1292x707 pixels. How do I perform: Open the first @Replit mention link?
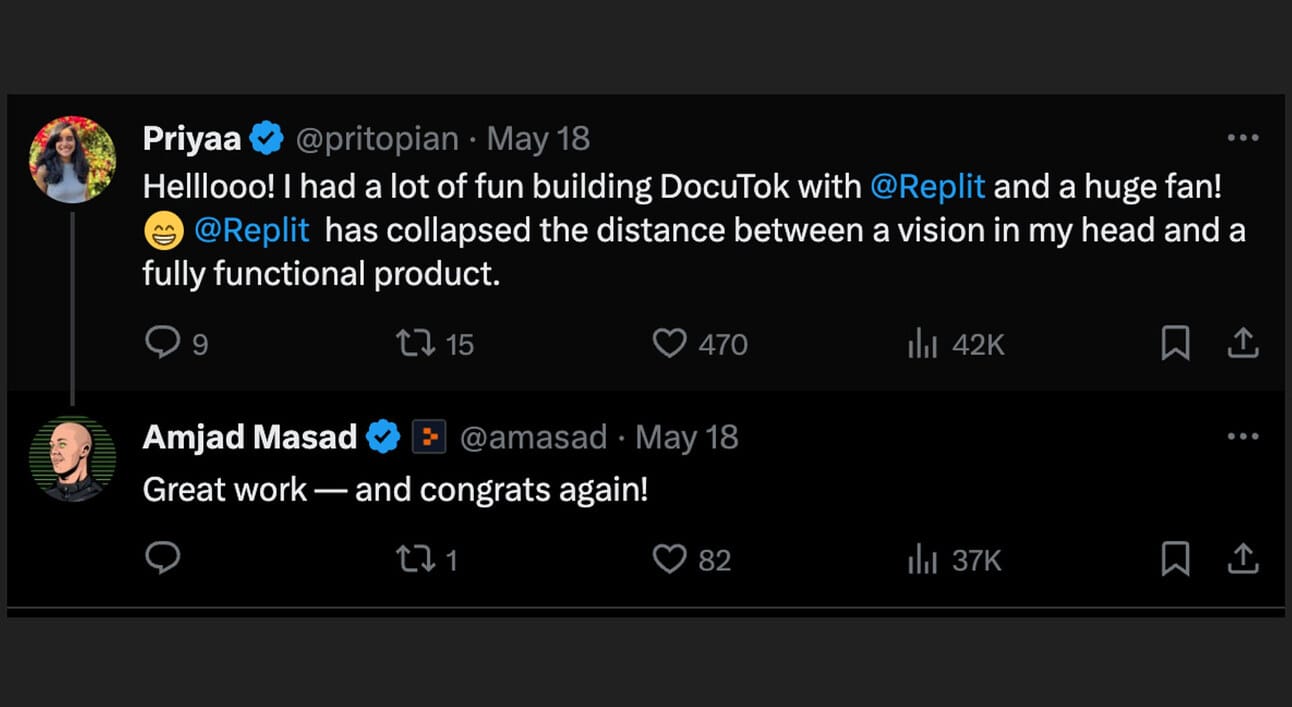click(928, 187)
